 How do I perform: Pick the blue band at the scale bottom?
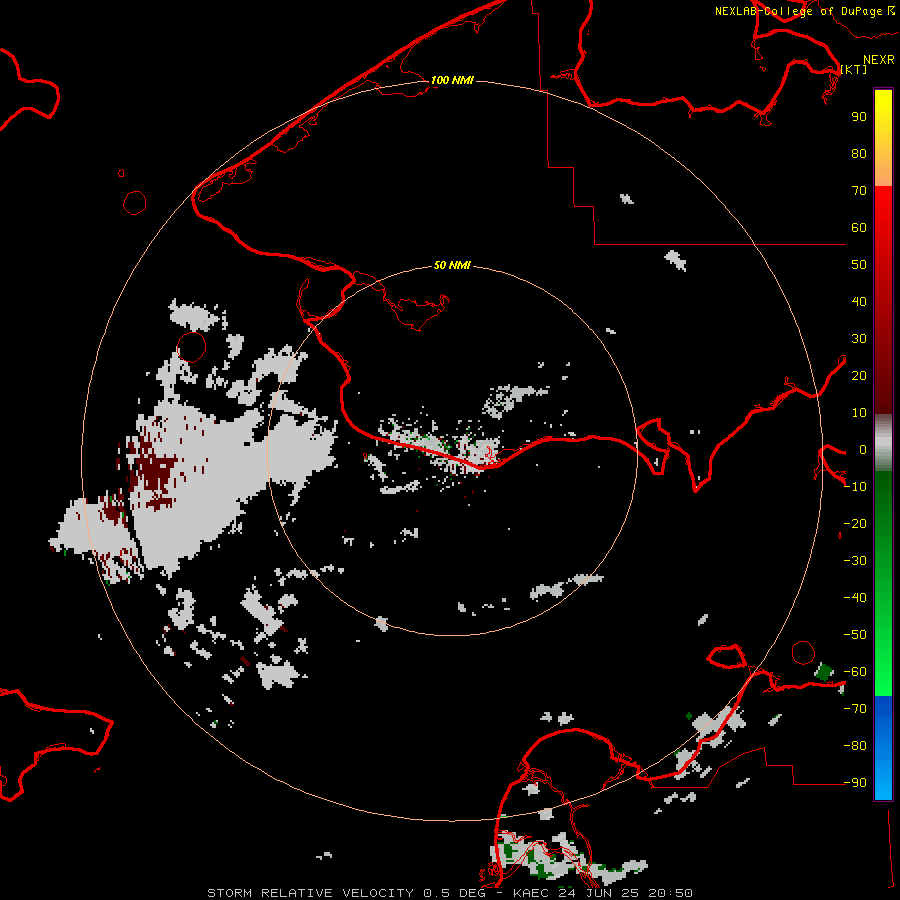tap(883, 748)
